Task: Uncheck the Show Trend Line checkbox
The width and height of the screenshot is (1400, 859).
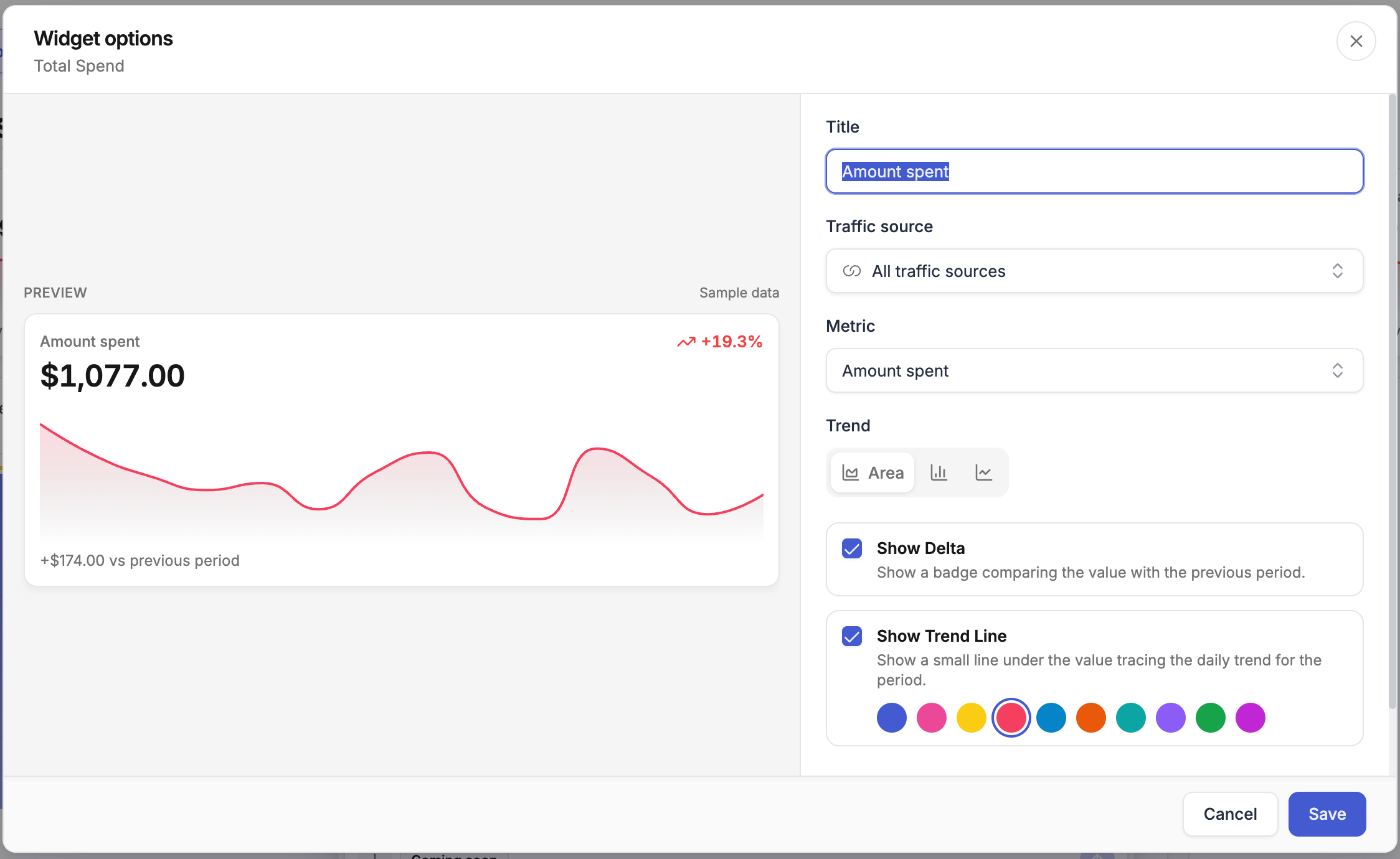Action: coord(852,636)
